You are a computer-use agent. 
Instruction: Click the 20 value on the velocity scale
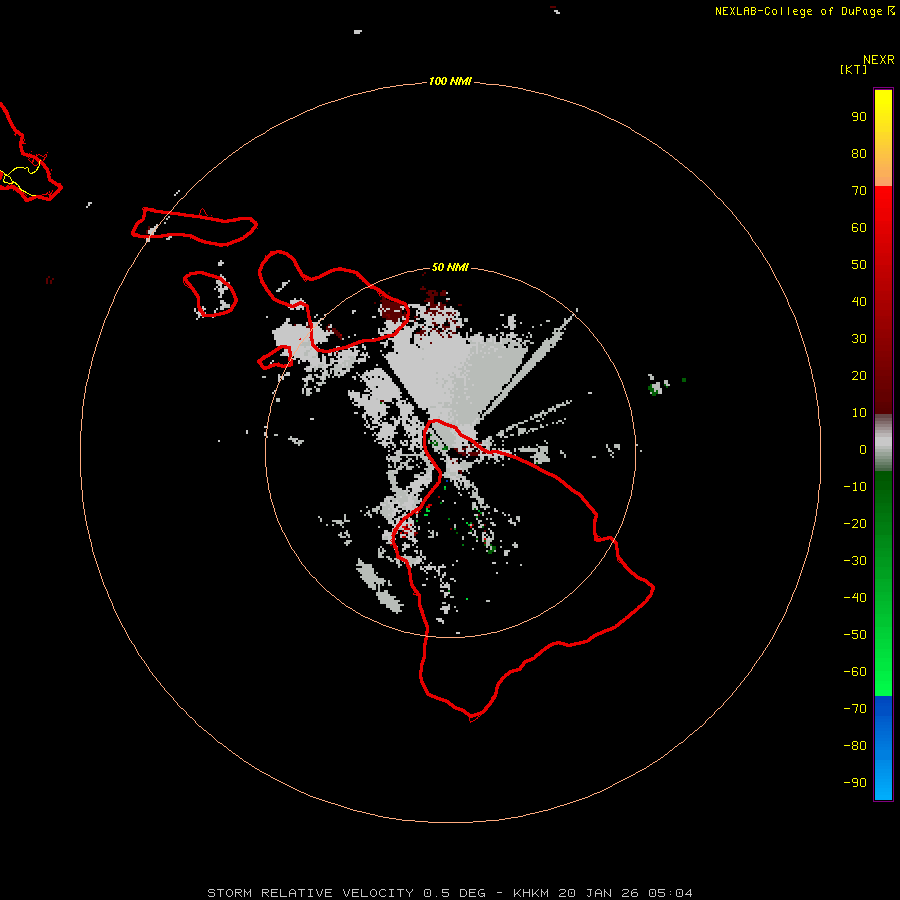point(859,376)
